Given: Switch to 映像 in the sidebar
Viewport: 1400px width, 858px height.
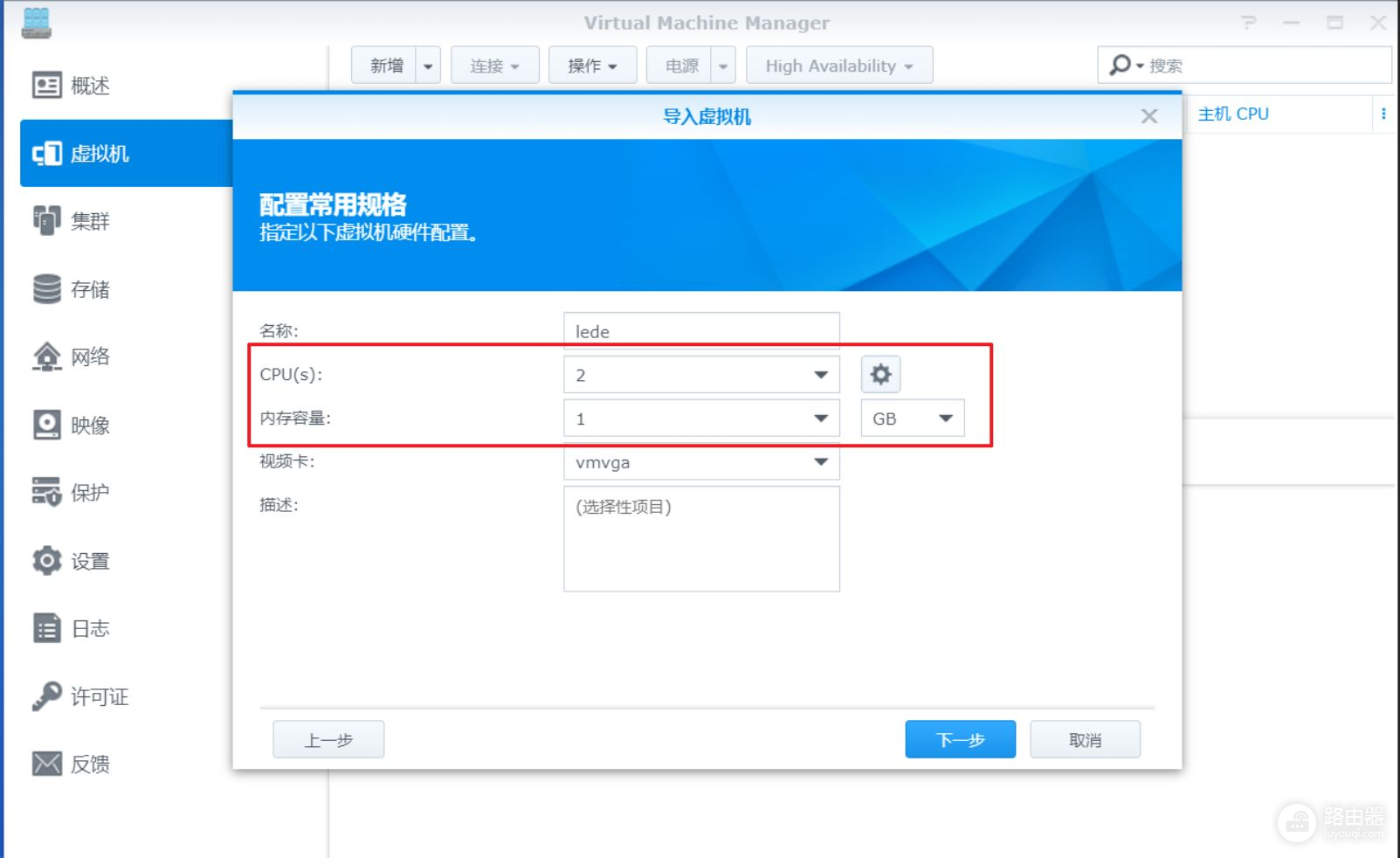Looking at the screenshot, I should pos(90,425).
